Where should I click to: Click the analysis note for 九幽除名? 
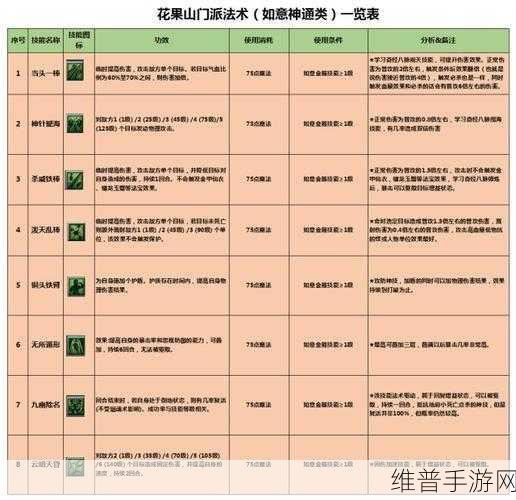437,404
